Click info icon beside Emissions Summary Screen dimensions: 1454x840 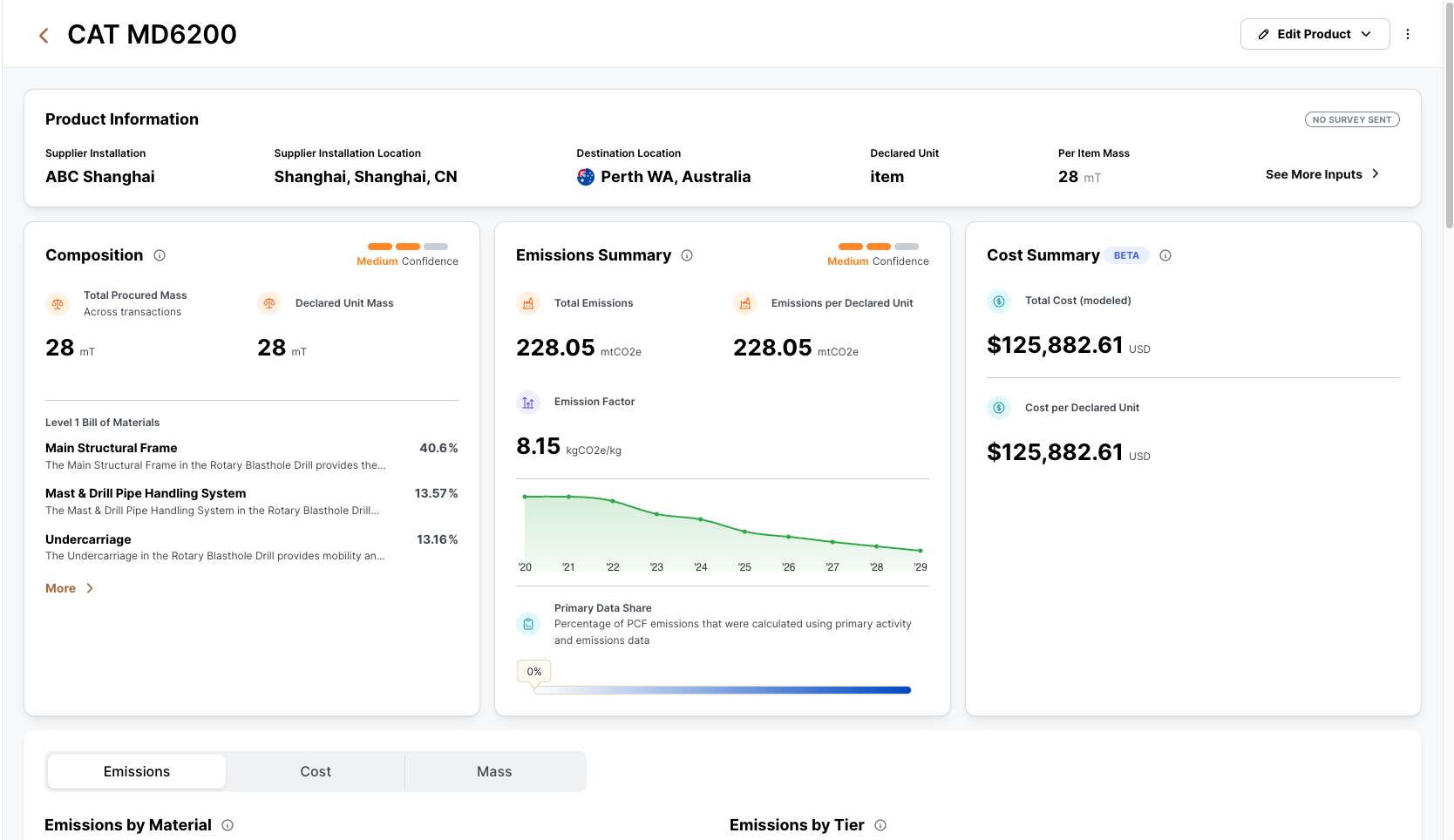[687, 255]
